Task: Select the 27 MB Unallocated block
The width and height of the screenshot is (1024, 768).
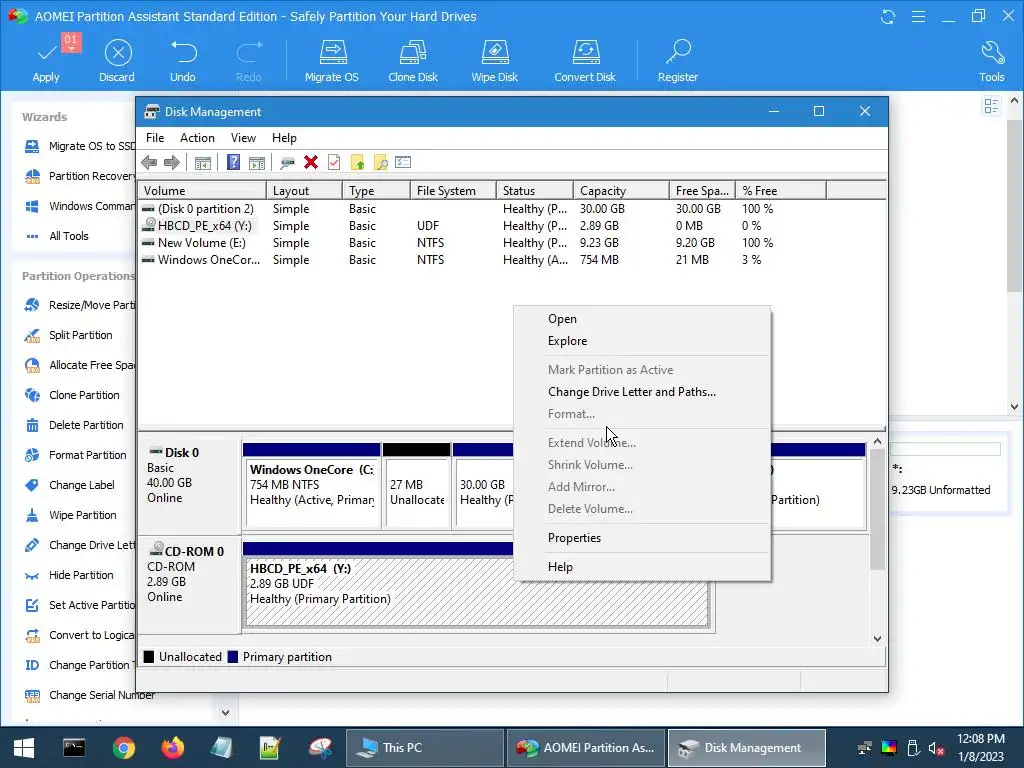Action: (417, 485)
